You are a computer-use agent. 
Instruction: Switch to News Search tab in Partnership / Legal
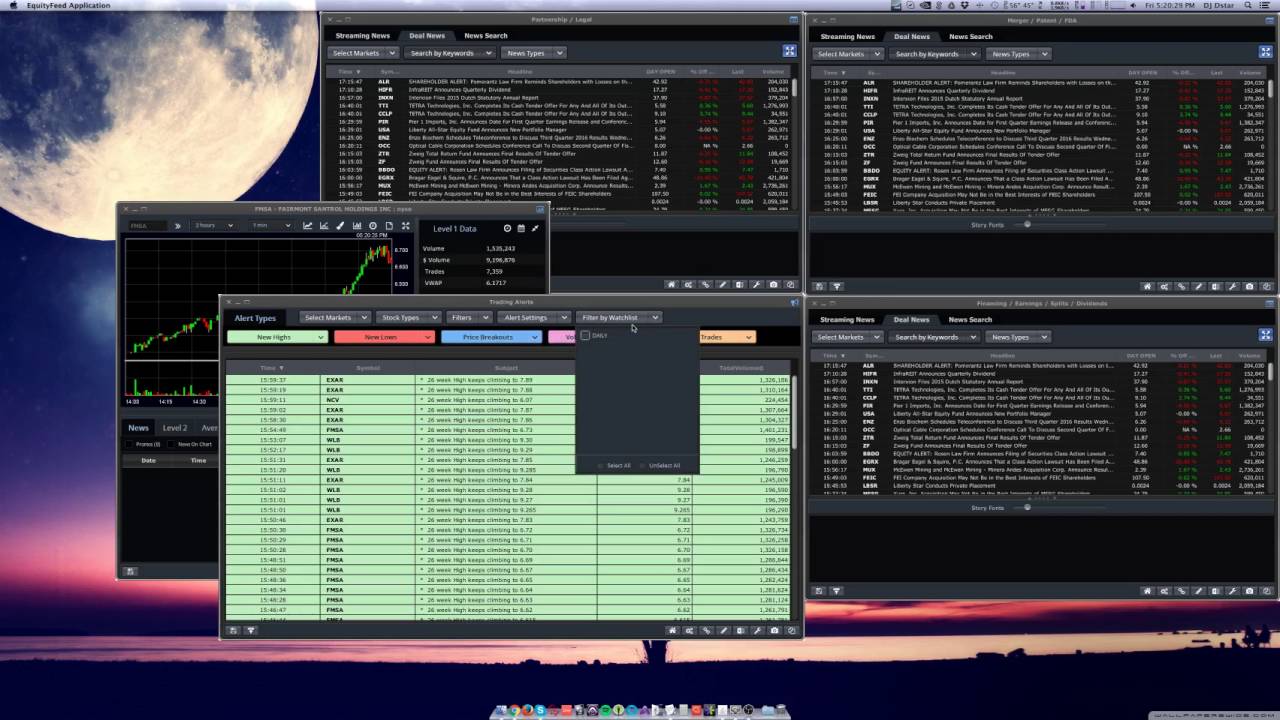pyautogui.click(x=485, y=36)
